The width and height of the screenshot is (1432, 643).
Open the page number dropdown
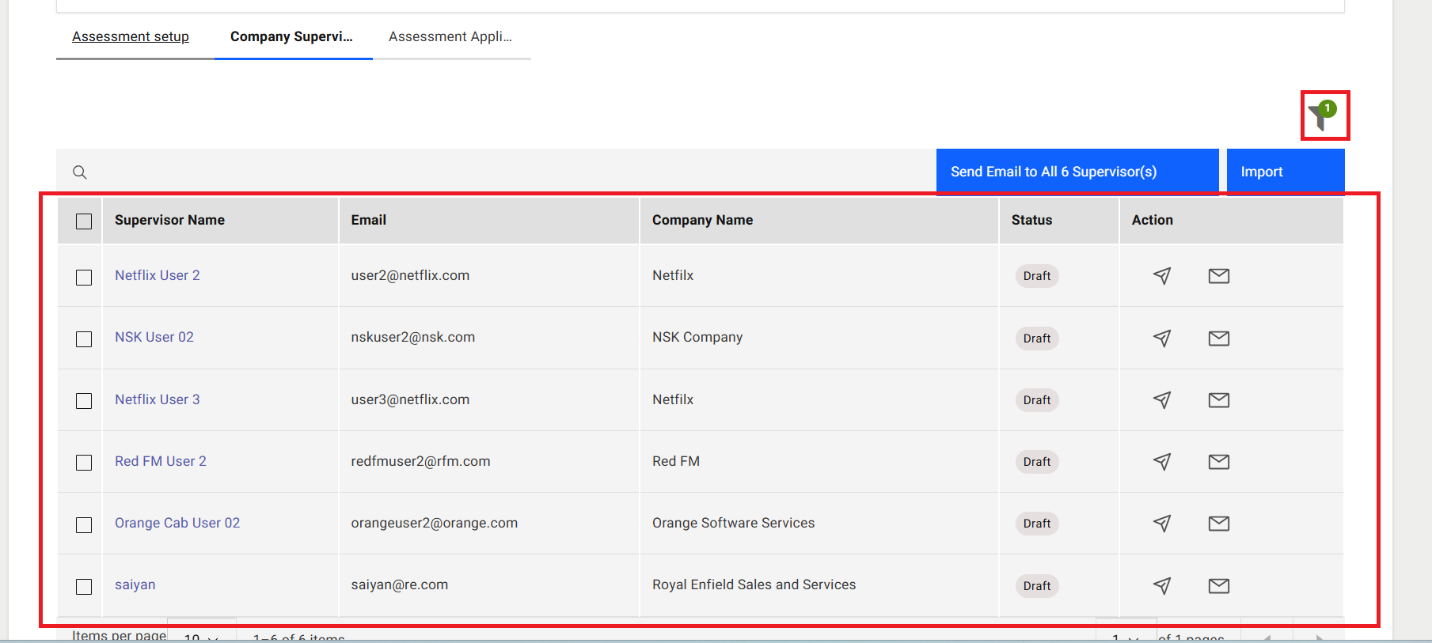(1126, 637)
